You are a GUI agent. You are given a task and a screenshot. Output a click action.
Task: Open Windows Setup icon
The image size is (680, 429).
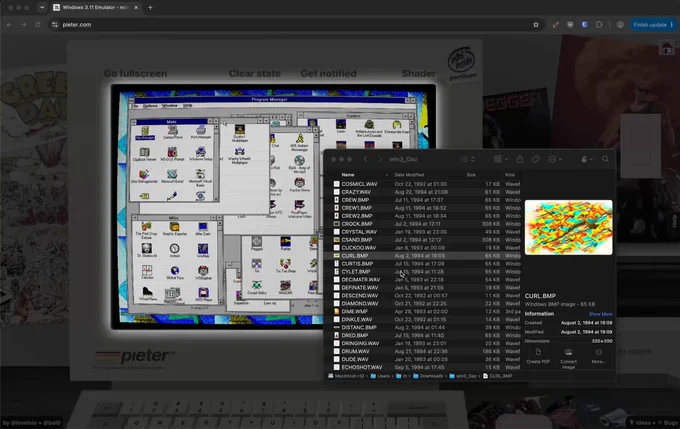200,154
